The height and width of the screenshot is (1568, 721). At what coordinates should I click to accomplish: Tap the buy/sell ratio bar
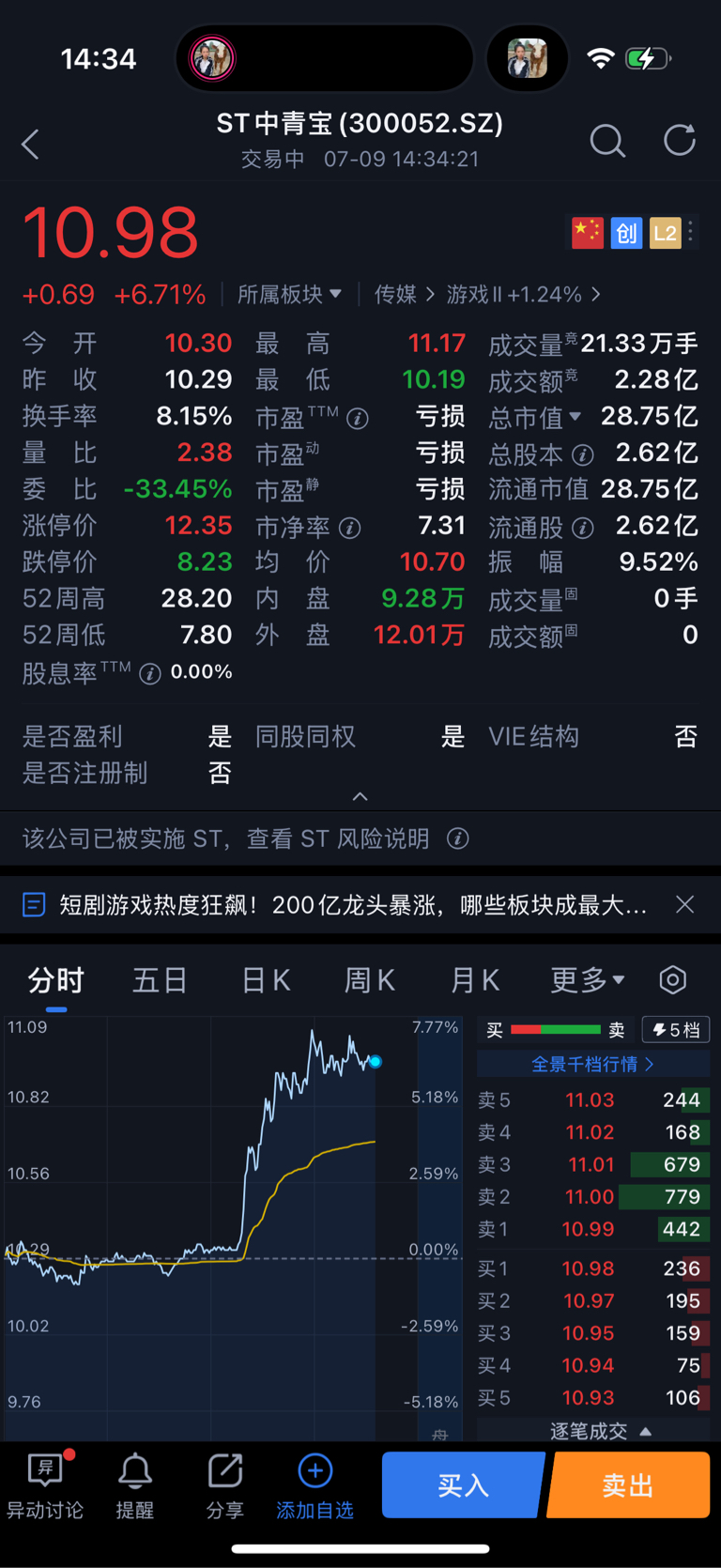(556, 1030)
